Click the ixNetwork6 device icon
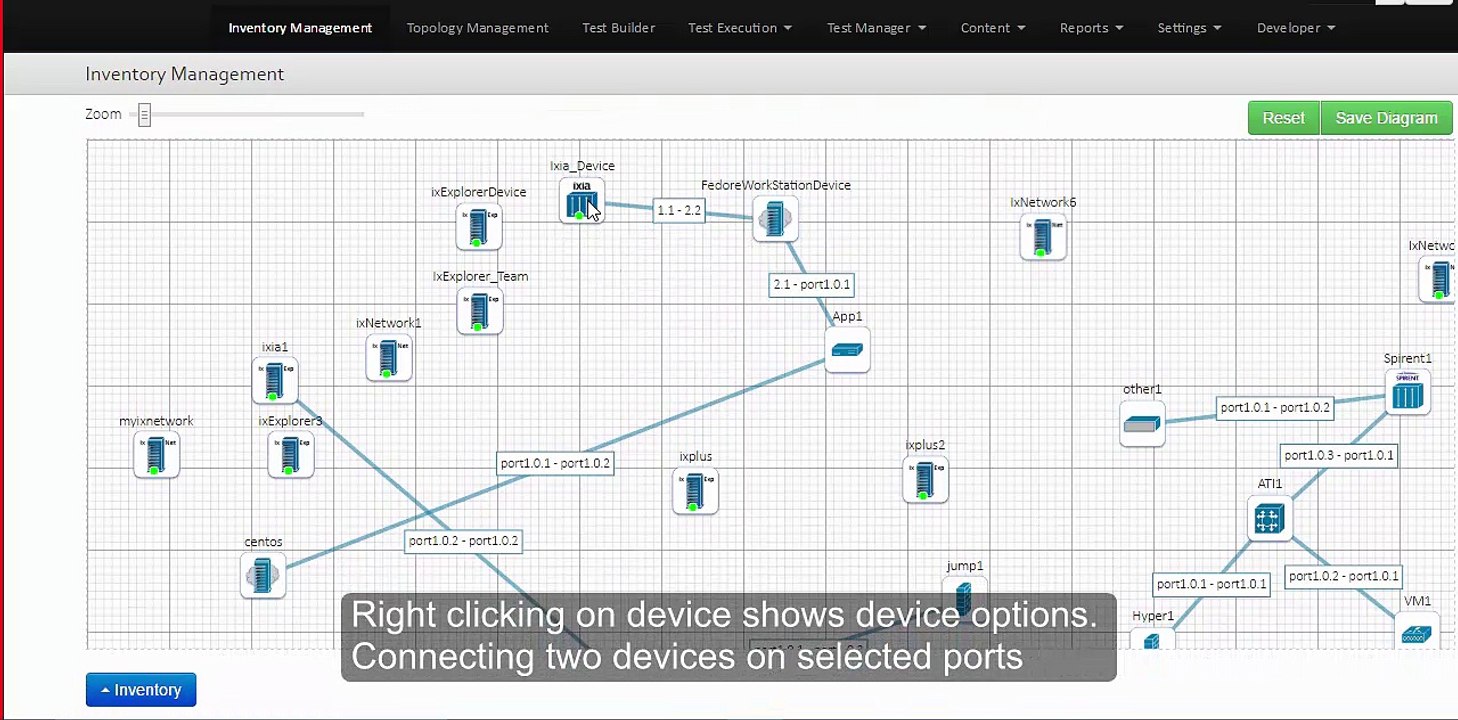1458x720 pixels. 1043,237
